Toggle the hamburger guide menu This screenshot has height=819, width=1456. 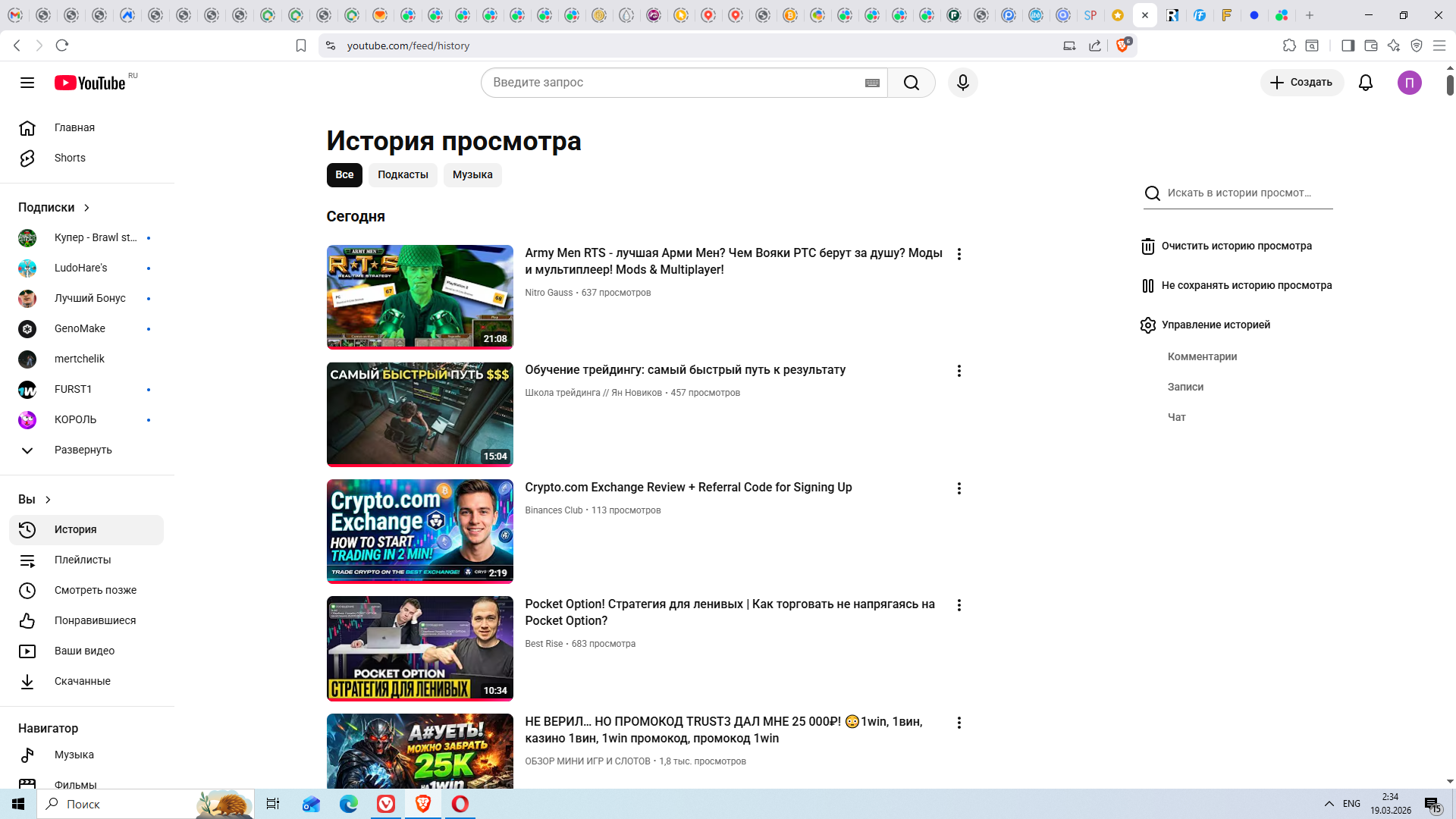pyautogui.click(x=27, y=83)
